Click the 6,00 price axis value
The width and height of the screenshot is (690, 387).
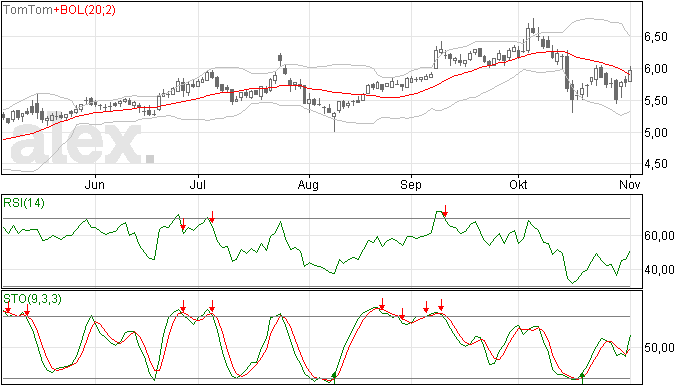(x=656, y=69)
